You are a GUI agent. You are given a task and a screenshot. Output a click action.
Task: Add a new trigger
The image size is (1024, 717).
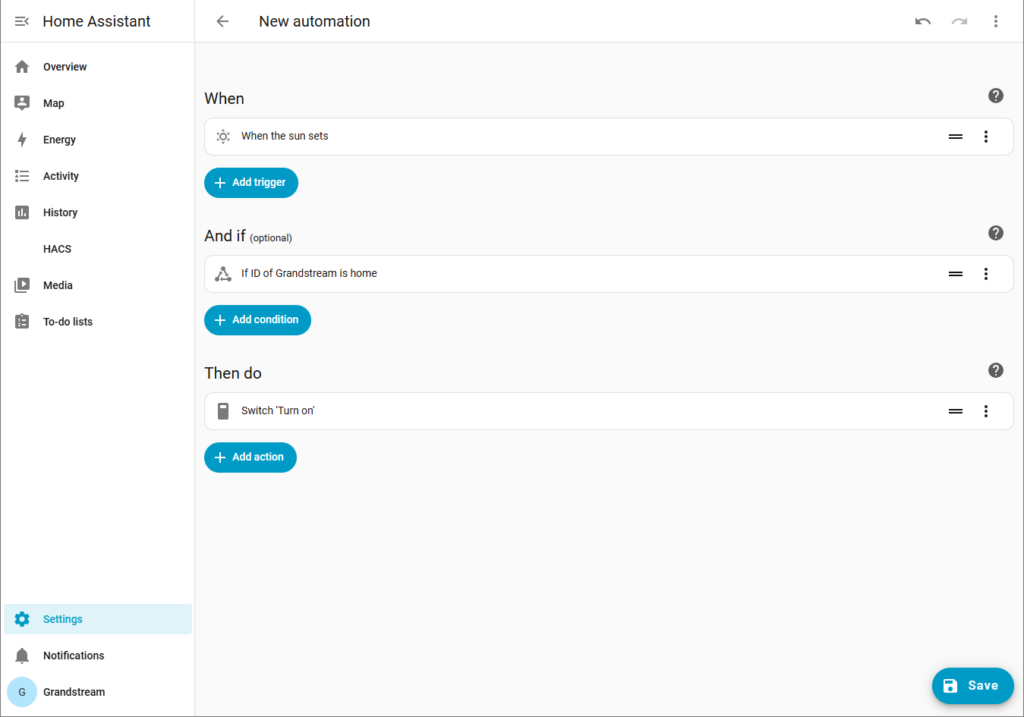point(251,183)
